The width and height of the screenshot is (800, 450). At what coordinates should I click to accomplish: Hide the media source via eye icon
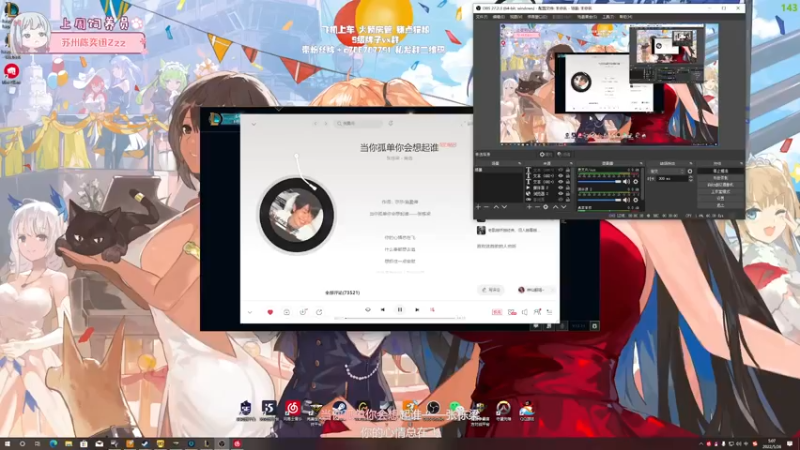coord(561,188)
